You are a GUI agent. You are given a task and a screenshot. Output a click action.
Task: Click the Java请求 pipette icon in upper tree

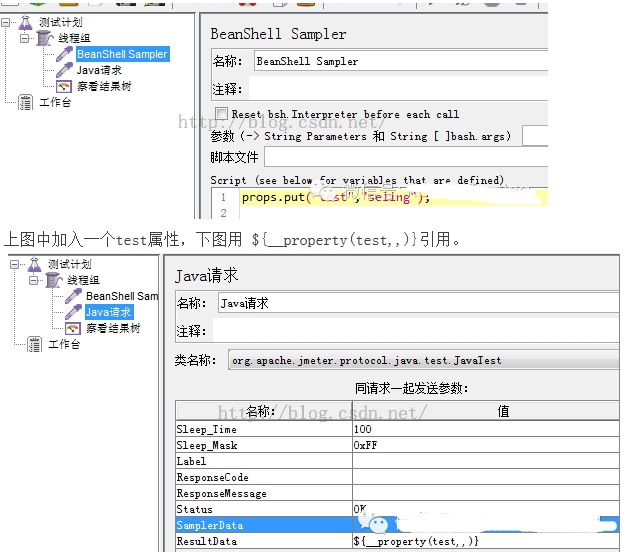64,70
